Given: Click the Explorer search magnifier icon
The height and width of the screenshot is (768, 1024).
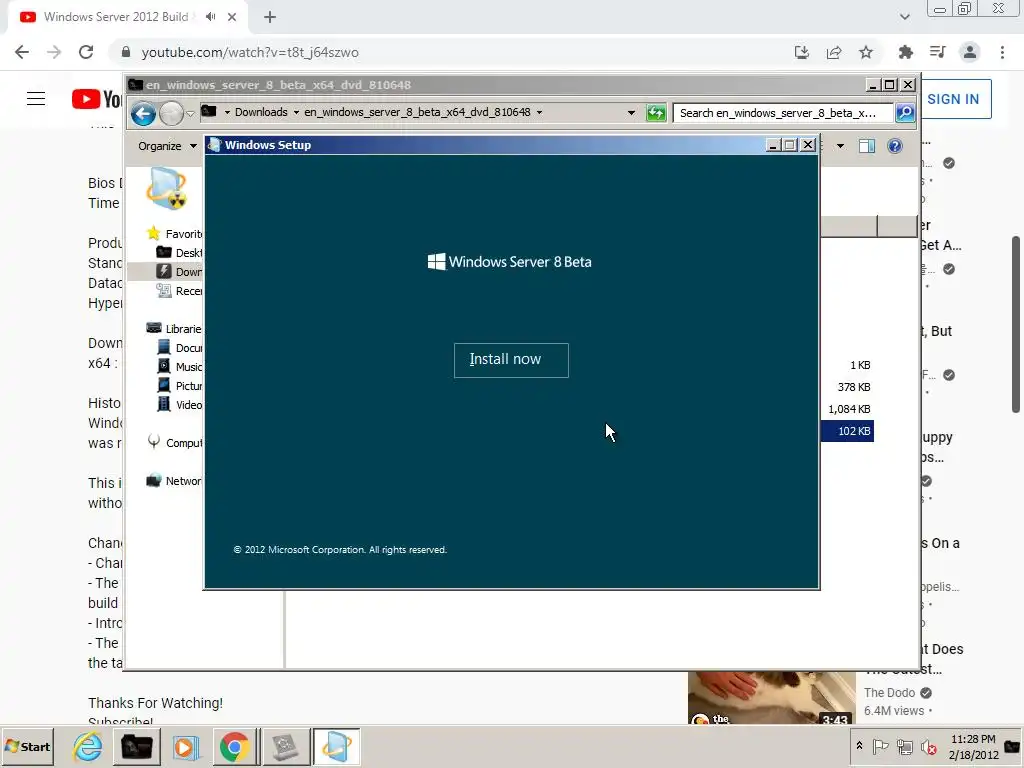Looking at the screenshot, I should coord(904,112).
